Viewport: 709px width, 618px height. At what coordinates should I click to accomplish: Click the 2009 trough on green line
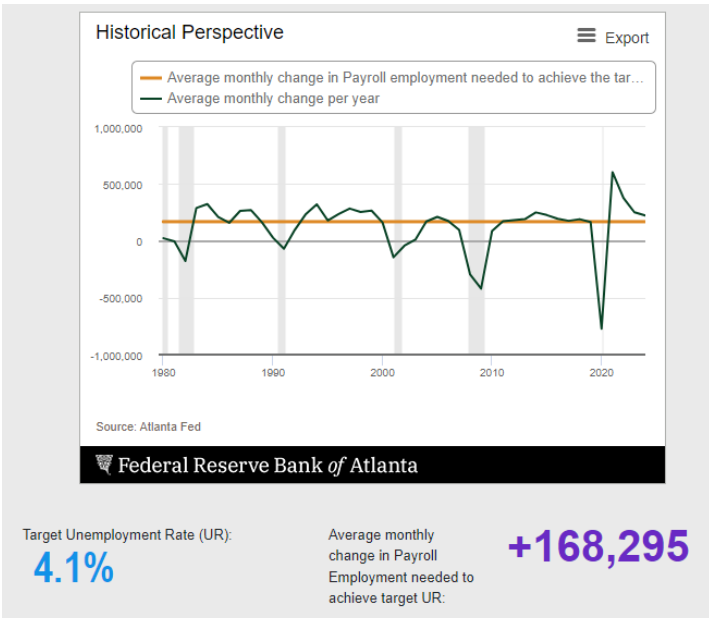[x=481, y=288]
